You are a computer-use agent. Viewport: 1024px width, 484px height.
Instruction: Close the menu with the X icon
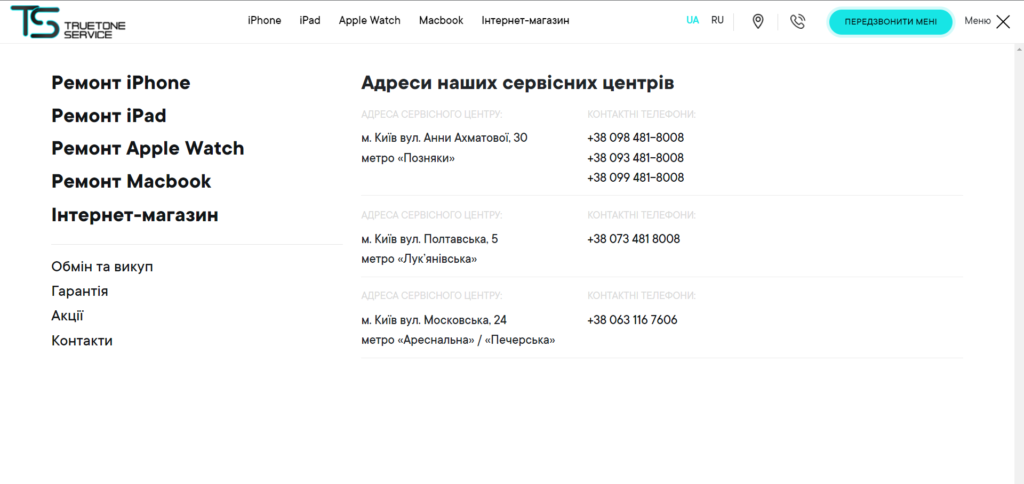click(x=1003, y=22)
